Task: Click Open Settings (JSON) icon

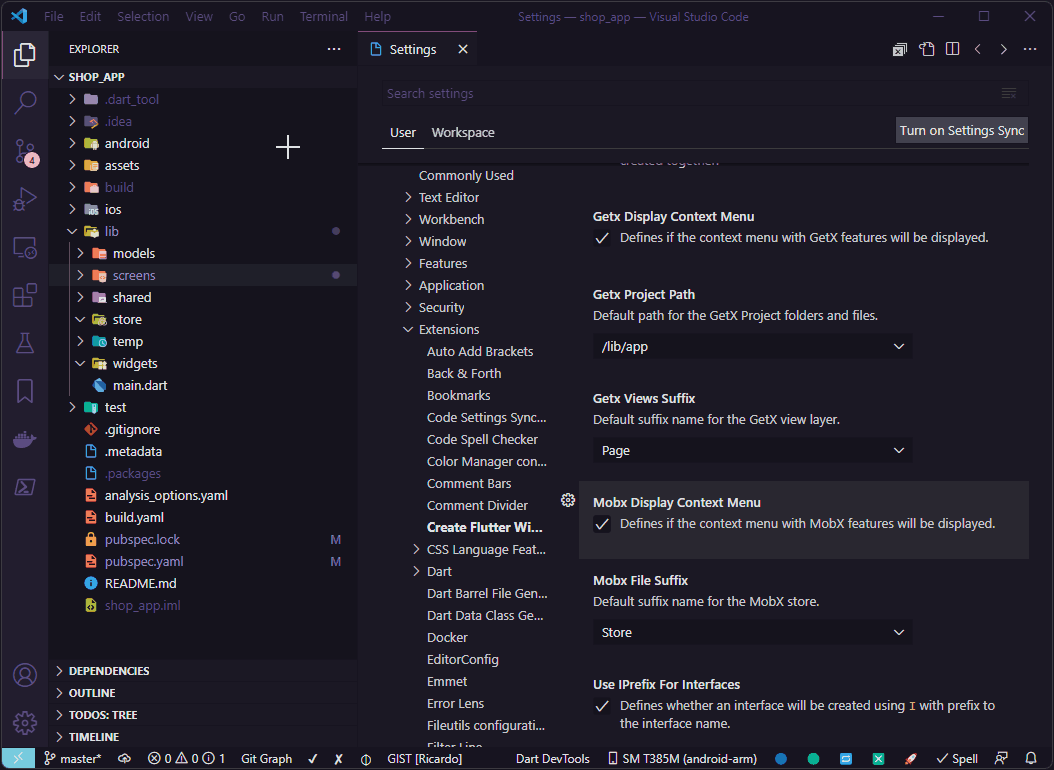Action: tap(927, 49)
